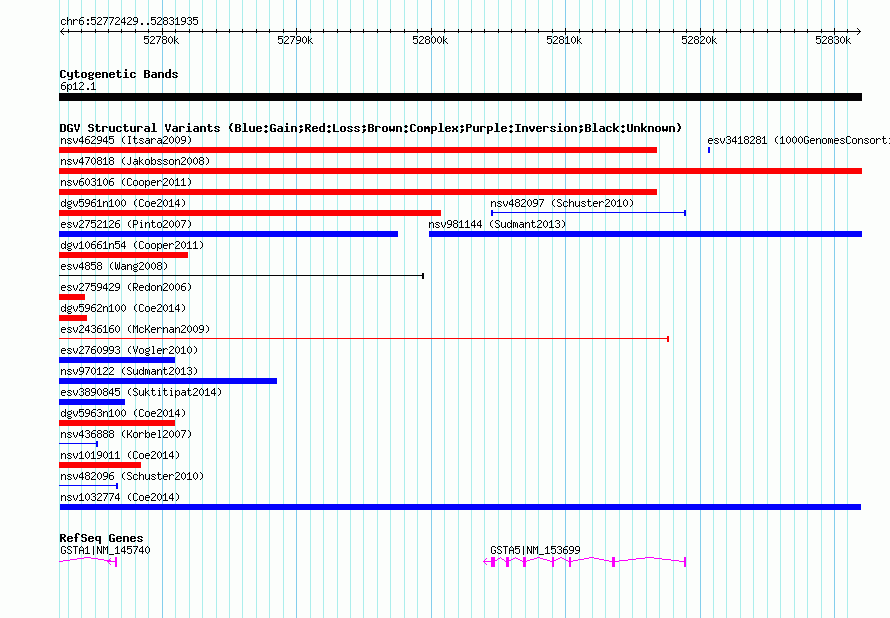Click the dgv5962n100 (Coe2014) short red bar
The width and height of the screenshot is (890, 618).
(73, 318)
